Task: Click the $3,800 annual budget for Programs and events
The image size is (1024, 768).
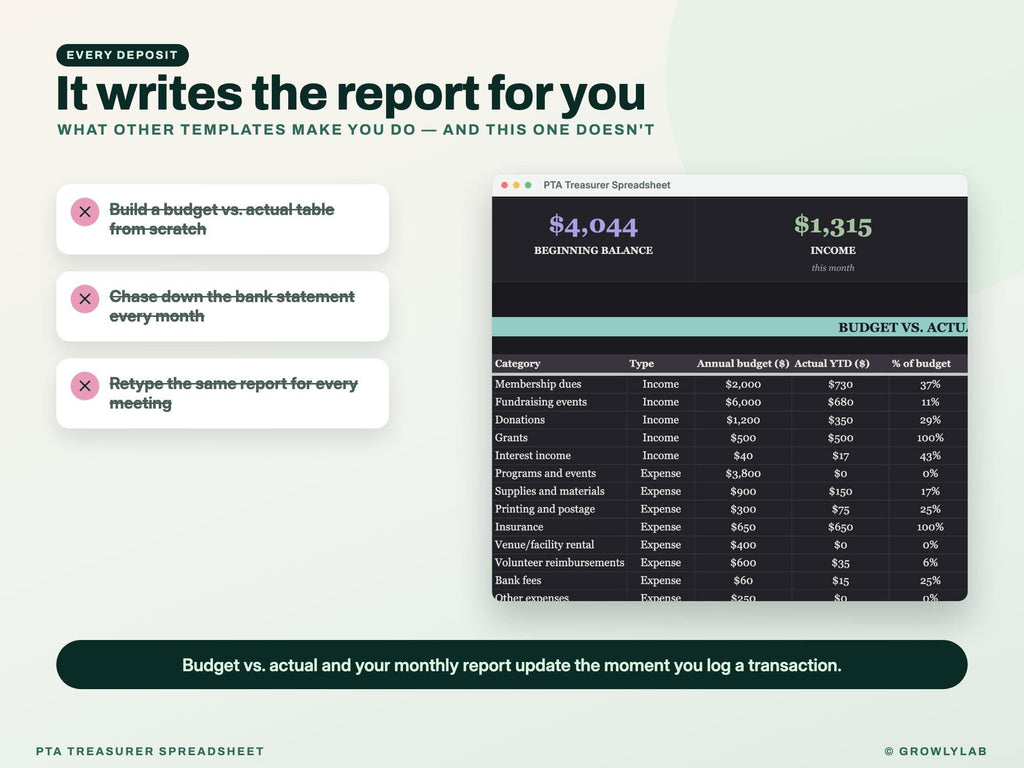Action: click(743, 473)
